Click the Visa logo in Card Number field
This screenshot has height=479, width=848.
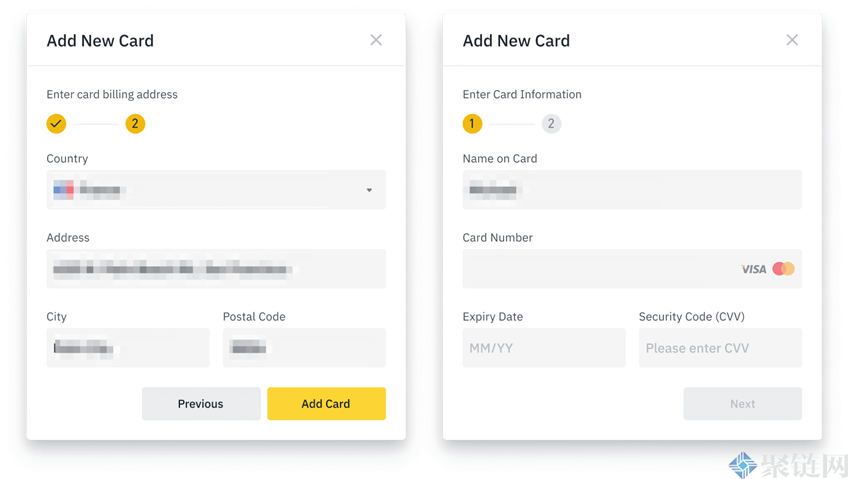tap(753, 269)
